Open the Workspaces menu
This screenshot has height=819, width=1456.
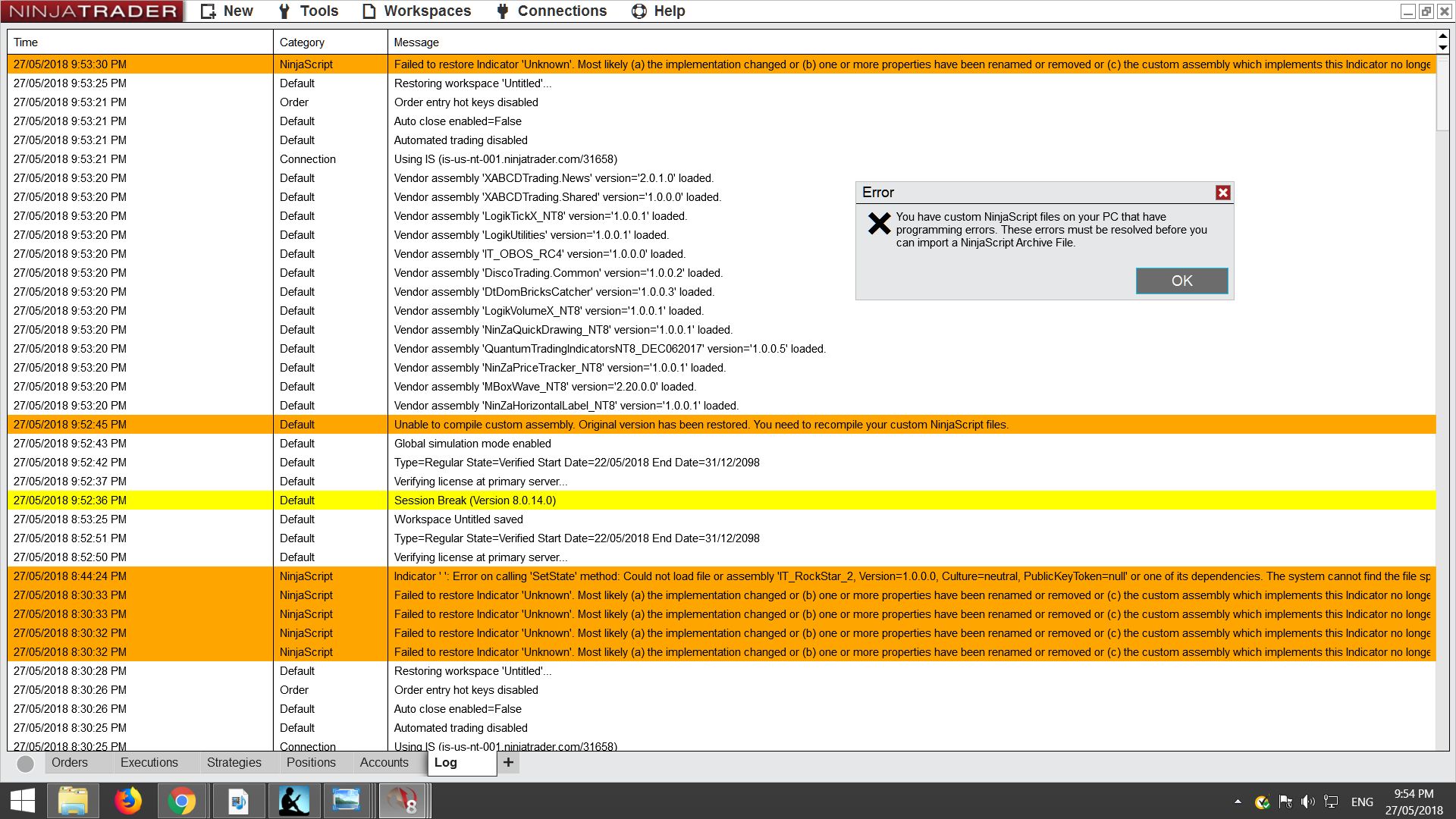coord(416,11)
